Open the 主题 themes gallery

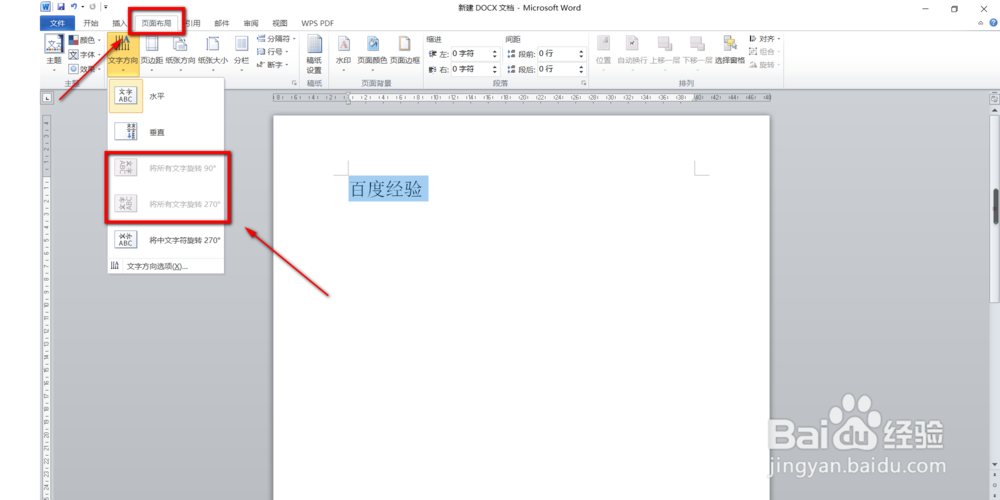pyautogui.click(x=54, y=54)
